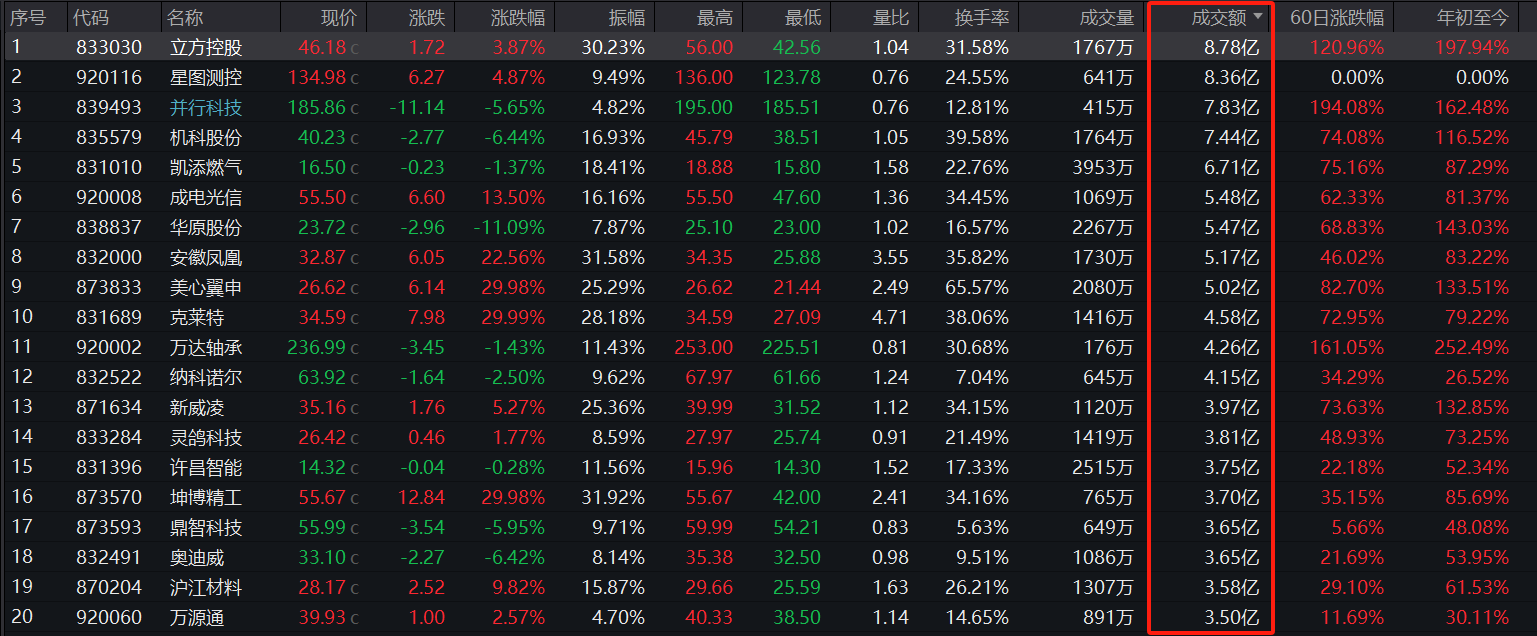Click stock code 873833
The image size is (1537, 636).
pyautogui.click(x=109, y=287)
